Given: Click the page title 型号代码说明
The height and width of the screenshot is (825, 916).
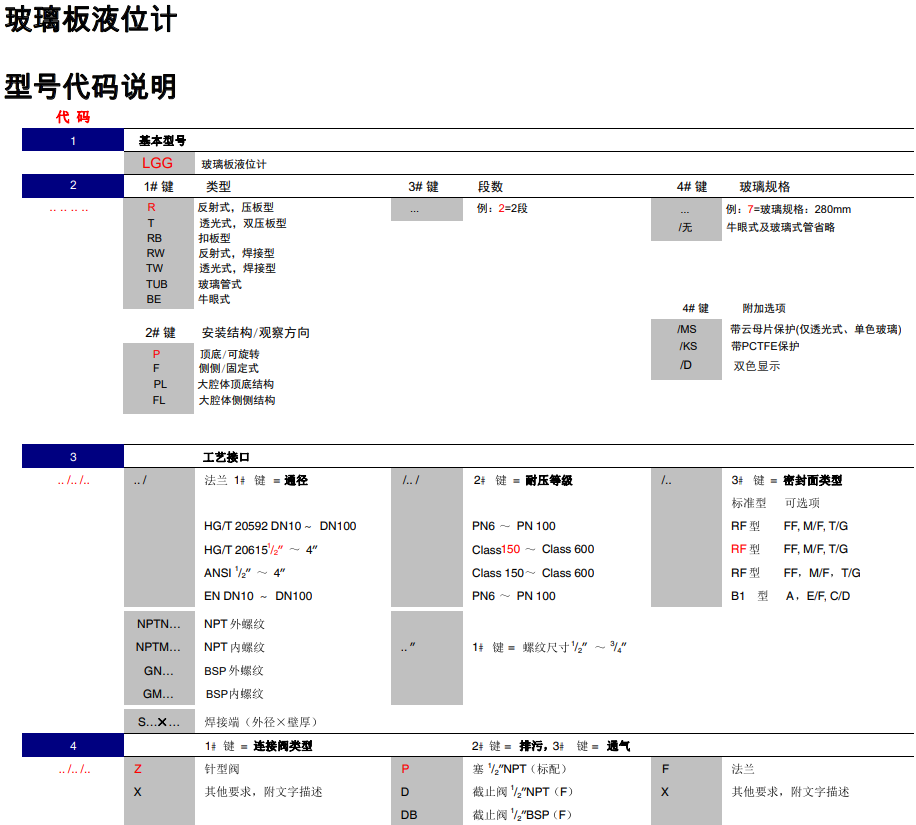Looking at the screenshot, I should click(x=91, y=86).
